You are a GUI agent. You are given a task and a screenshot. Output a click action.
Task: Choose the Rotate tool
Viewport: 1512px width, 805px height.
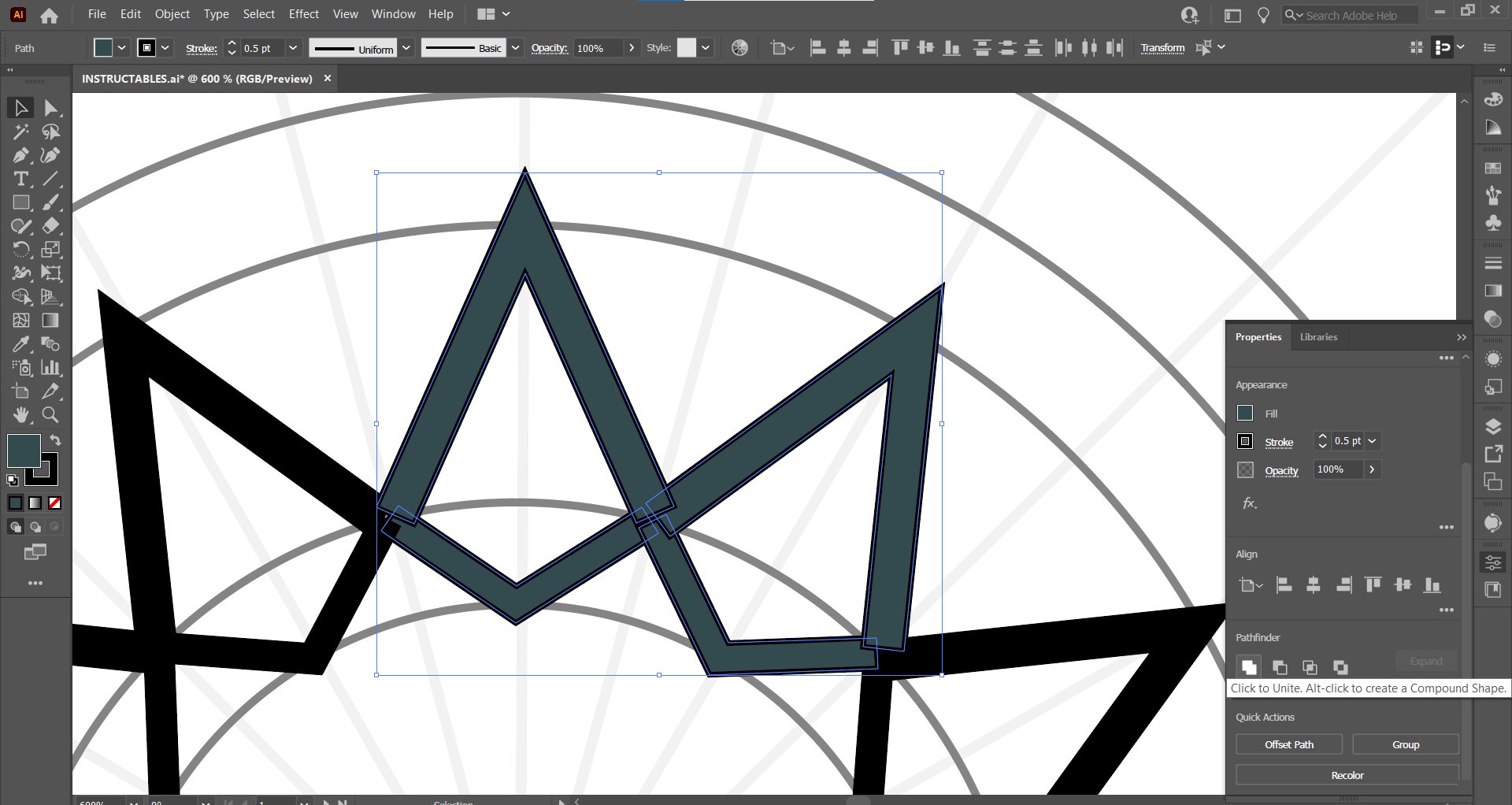tap(21, 250)
